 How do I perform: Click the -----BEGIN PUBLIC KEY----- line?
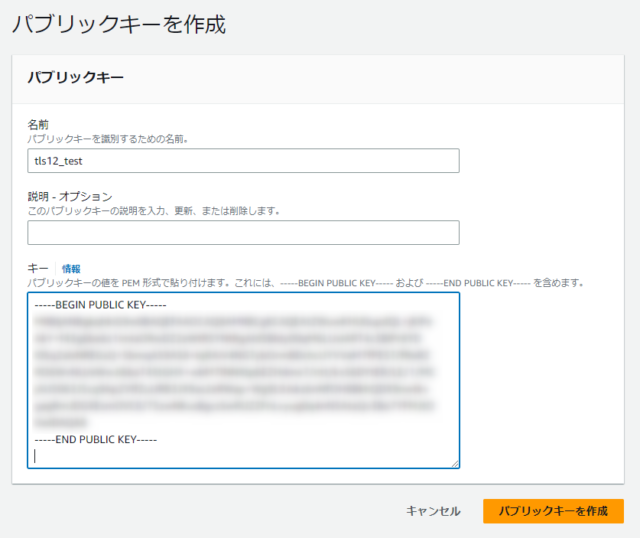click(100, 305)
